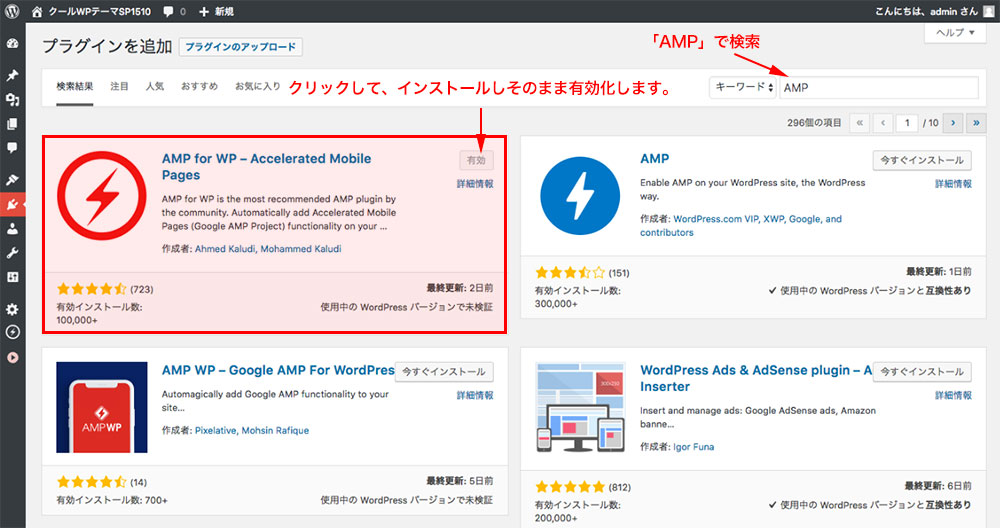Viewport: 1000px width, 528px height.
Task: Open Settings sliders icon in sidebar
Action: pos(12,277)
